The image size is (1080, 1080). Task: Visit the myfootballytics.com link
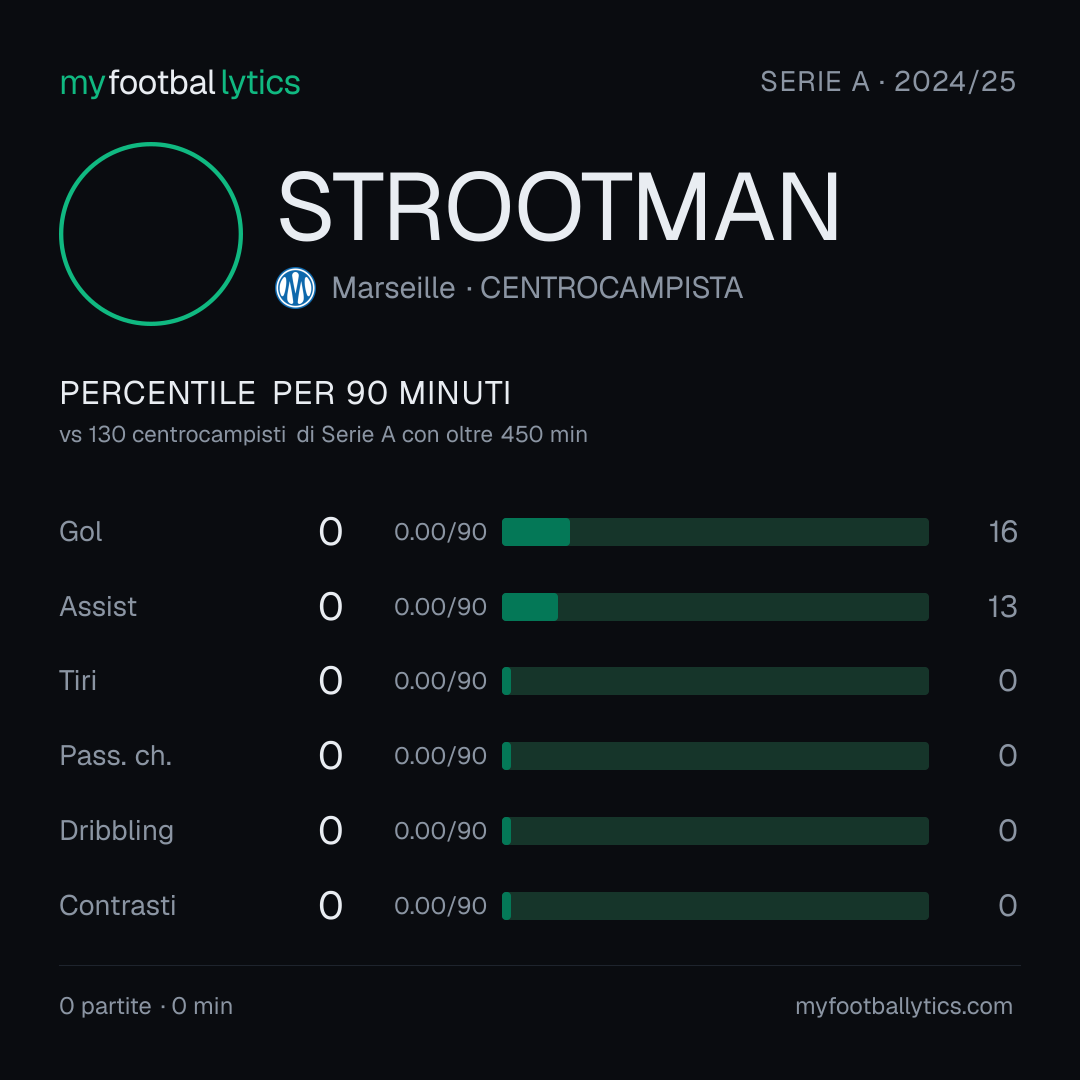[904, 1006]
